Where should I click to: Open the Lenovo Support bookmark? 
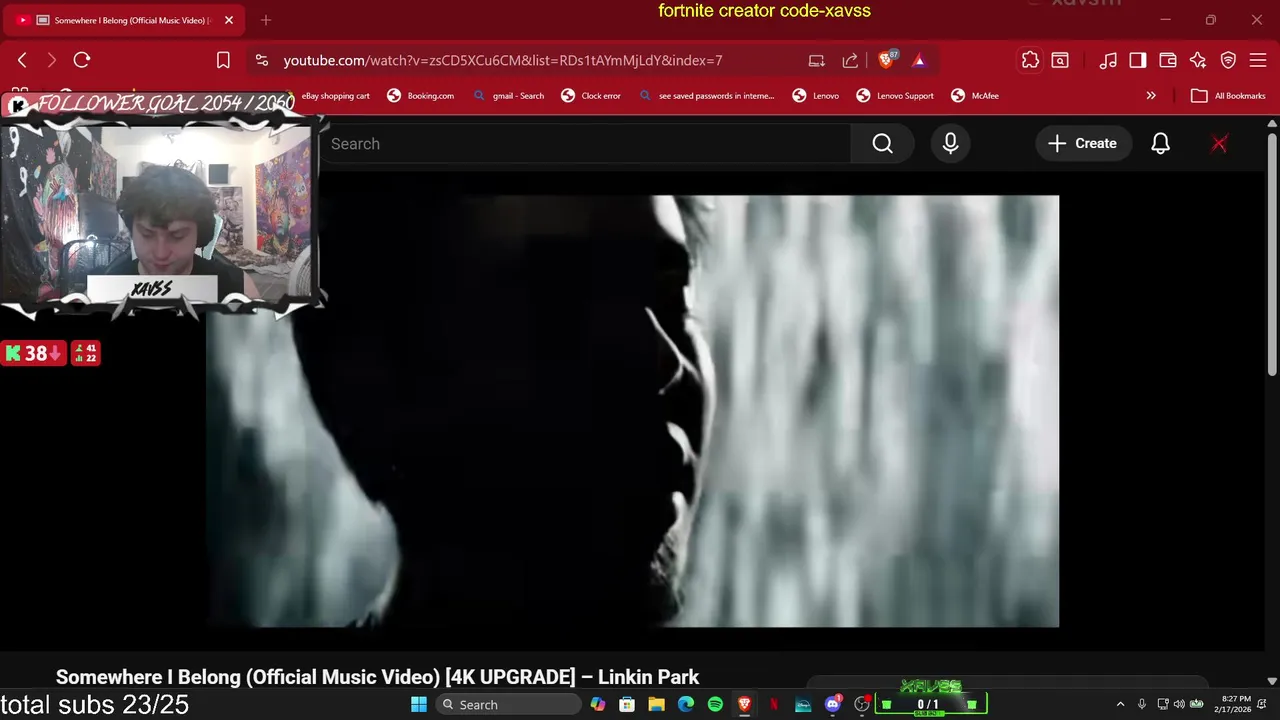[895, 96]
